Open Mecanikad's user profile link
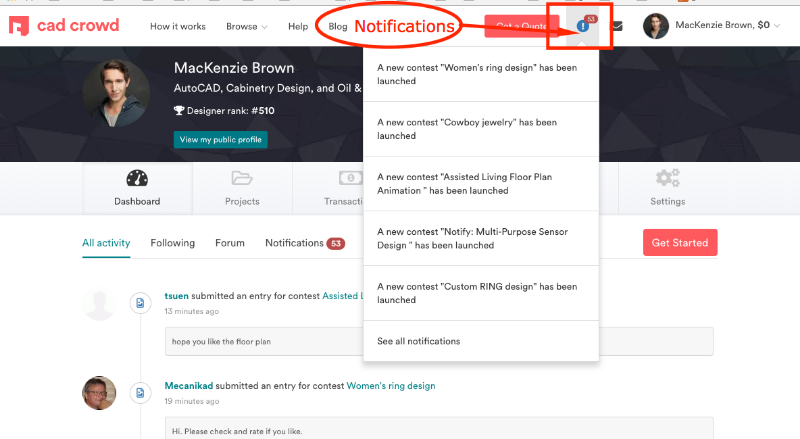Viewport: 800px width, 439px height. click(188, 386)
